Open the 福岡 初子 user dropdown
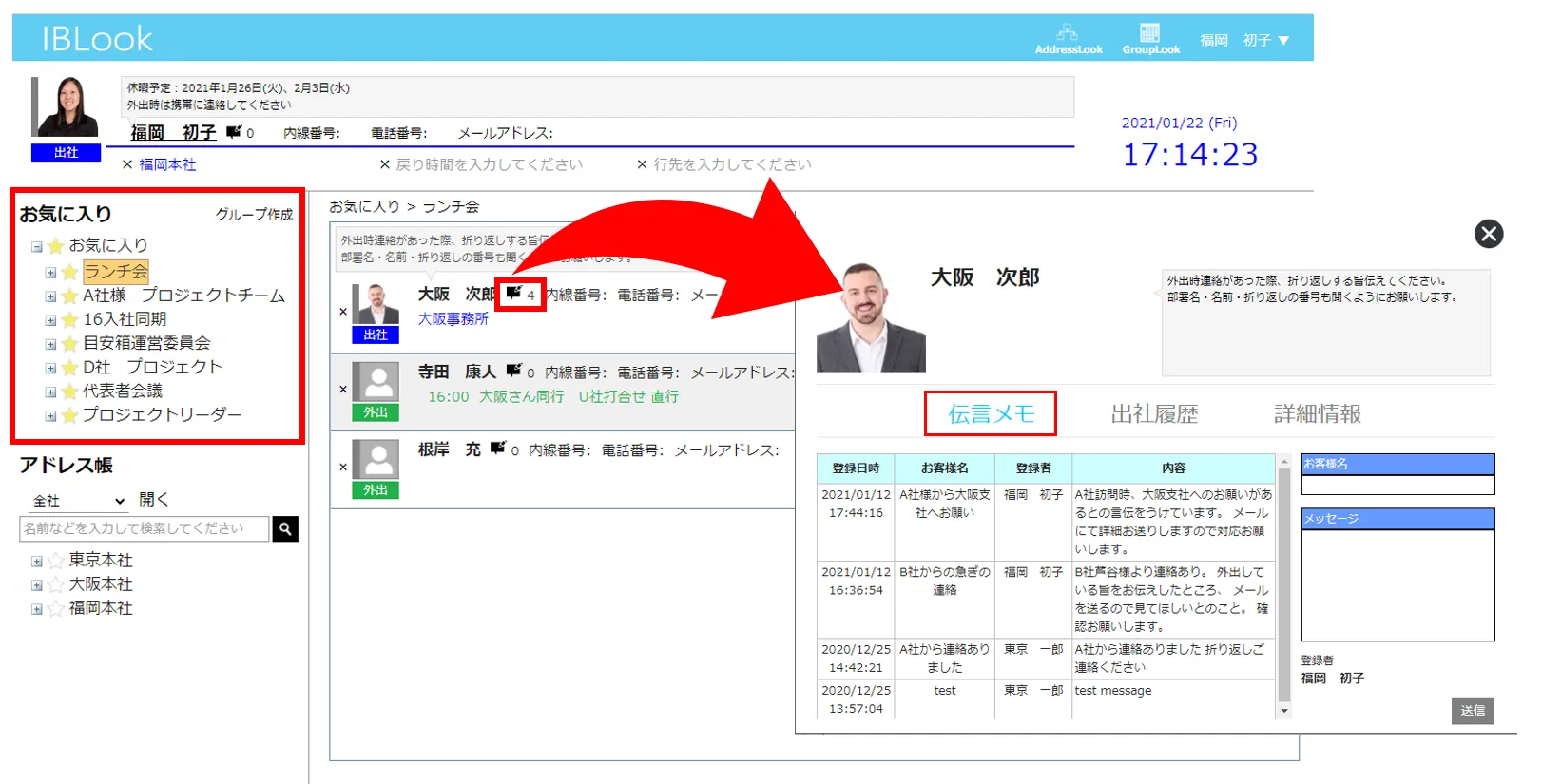 pos(1244,40)
